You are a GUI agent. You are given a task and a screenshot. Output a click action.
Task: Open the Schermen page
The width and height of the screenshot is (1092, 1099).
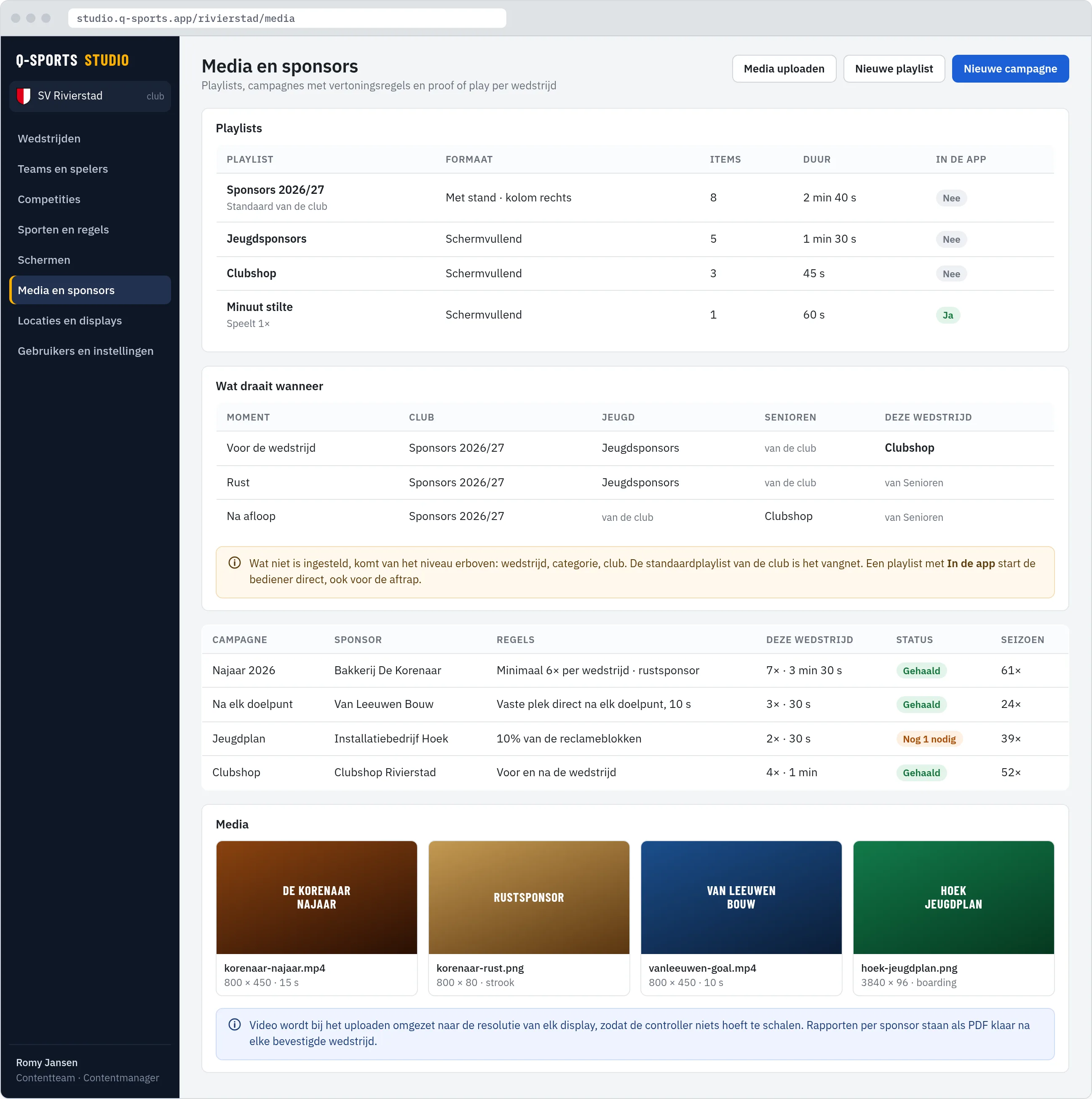pyautogui.click(x=90, y=260)
